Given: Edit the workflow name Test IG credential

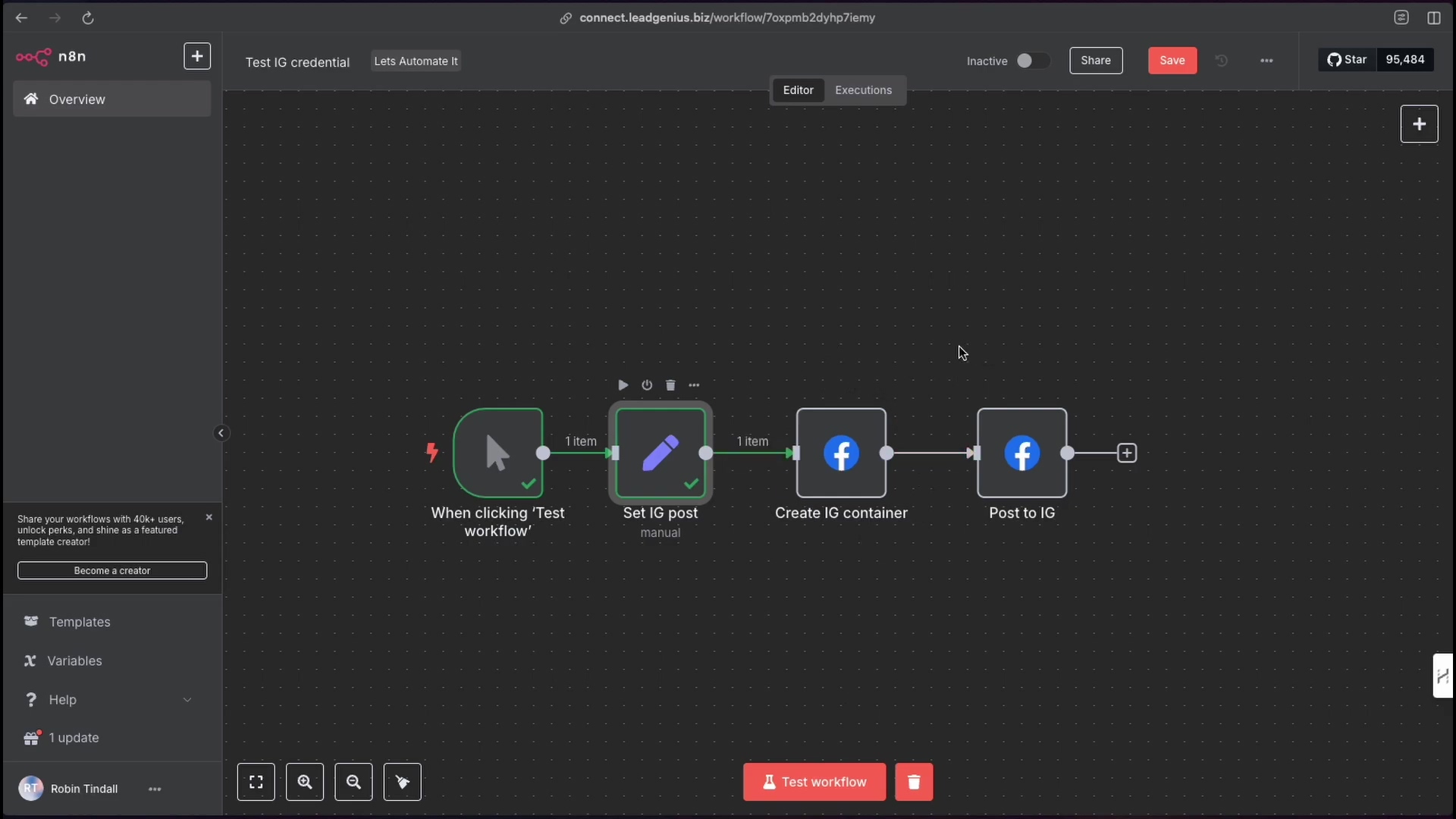Looking at the screenshot, I should (297, 62).
